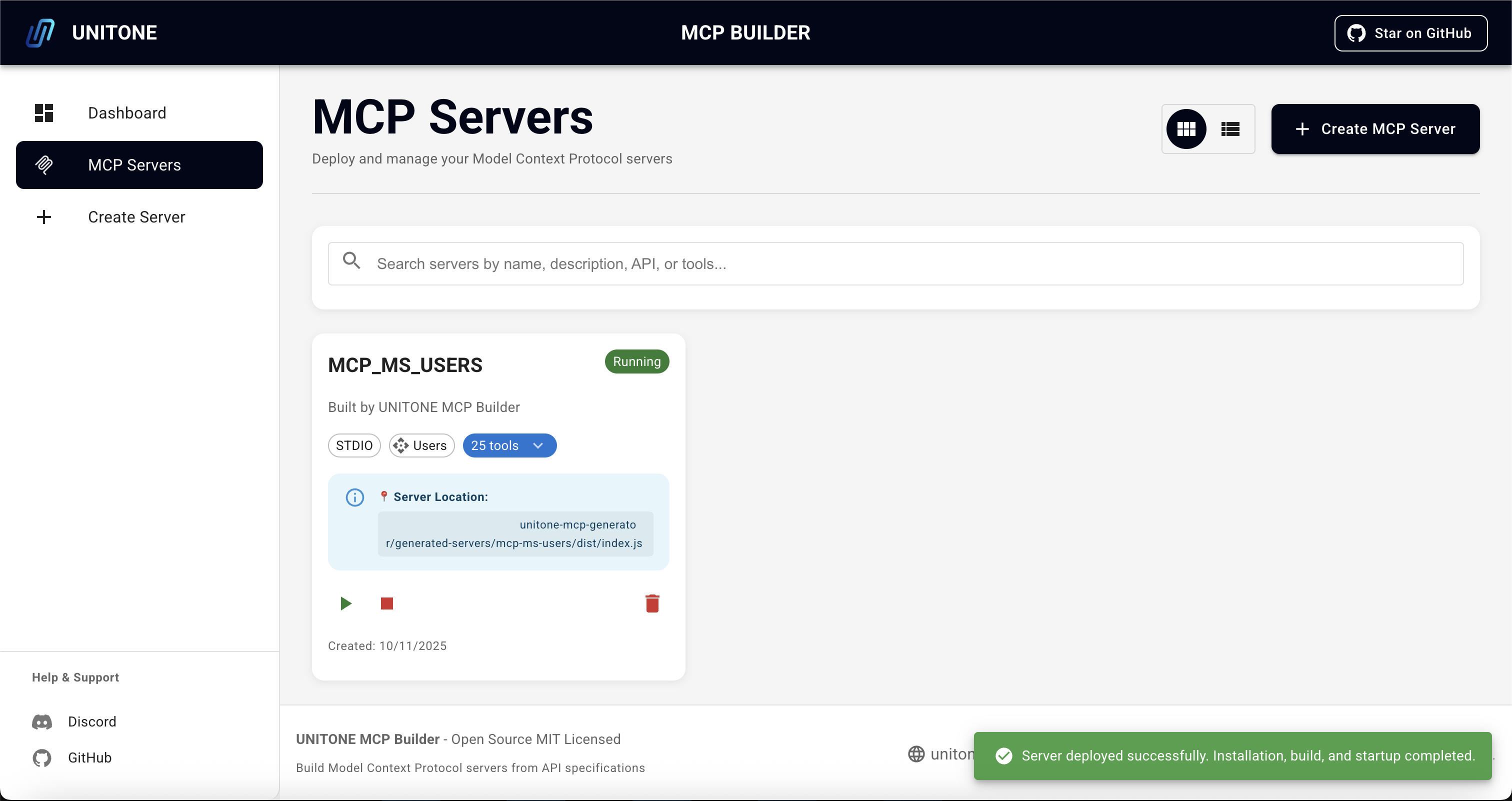The image size is (1512, 801).
Task: Click the Created: 10/11/2025 text
Action: point(387,645)
